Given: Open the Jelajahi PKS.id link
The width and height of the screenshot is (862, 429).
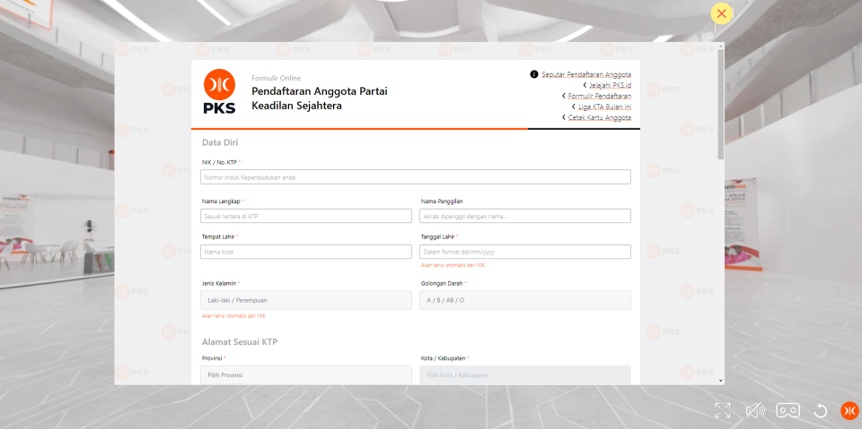Looking at the screenshot, I should click(609, 85).
